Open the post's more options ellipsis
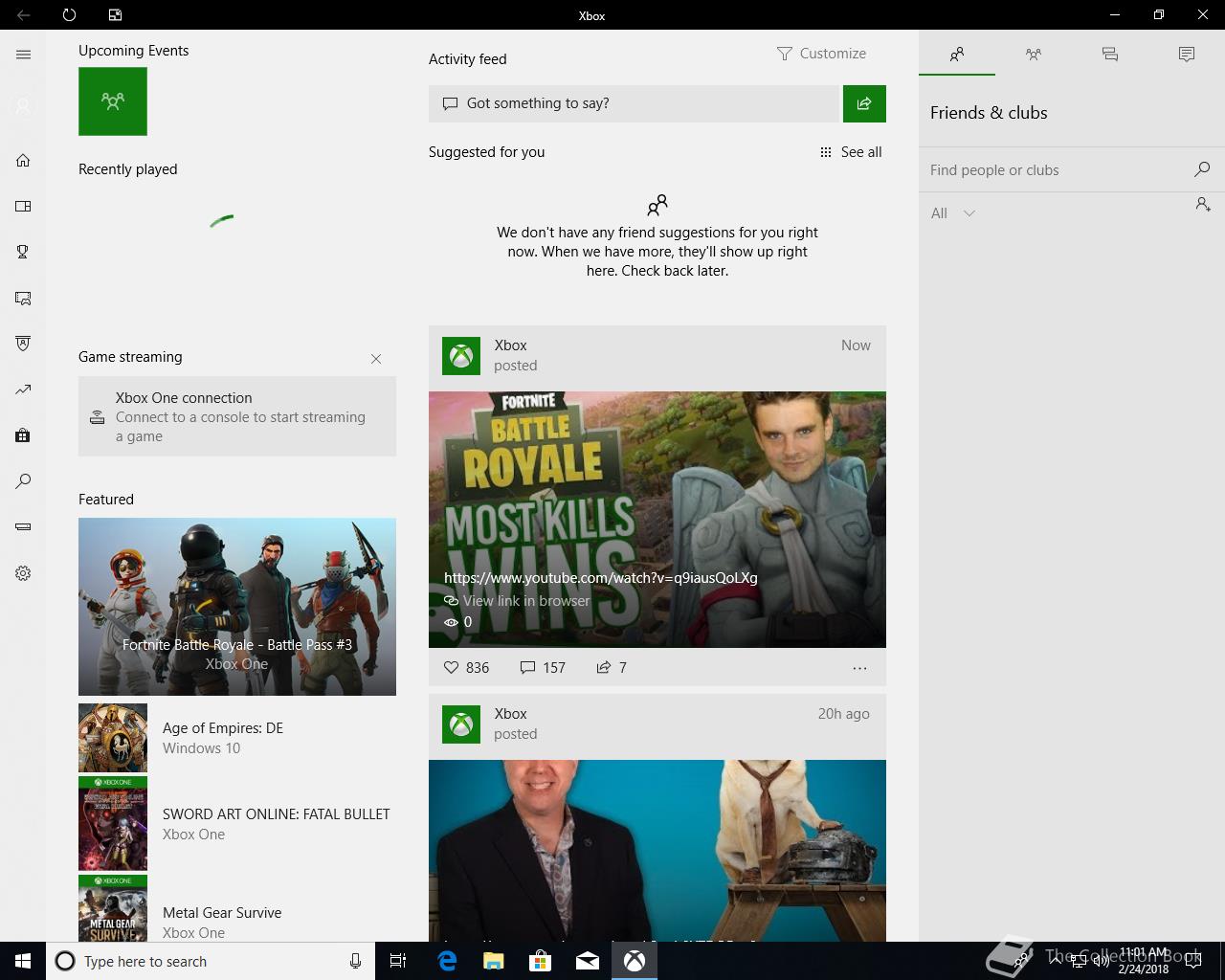Image resolution: width=1225 pixels, height=980 pixels. click(x=859, y=668)
